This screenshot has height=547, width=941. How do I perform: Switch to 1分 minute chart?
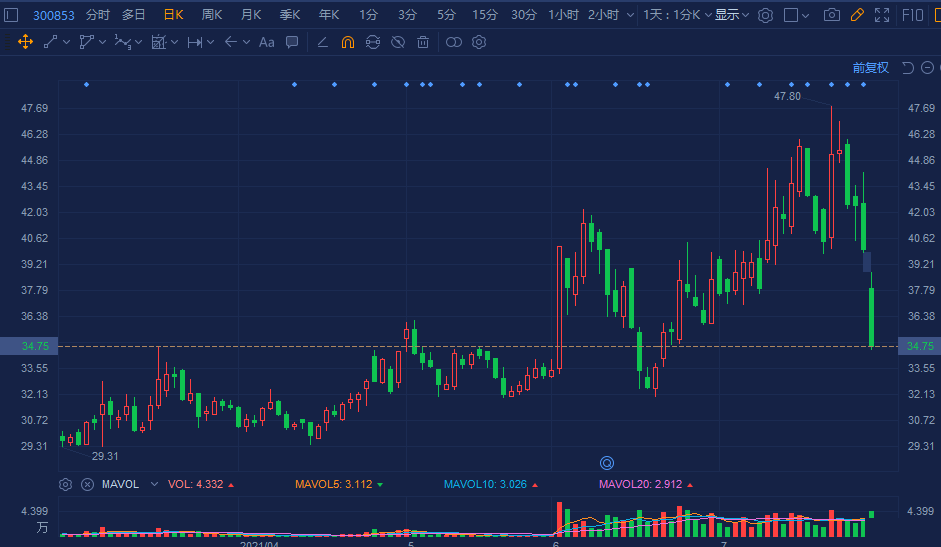tap(368, 15)
